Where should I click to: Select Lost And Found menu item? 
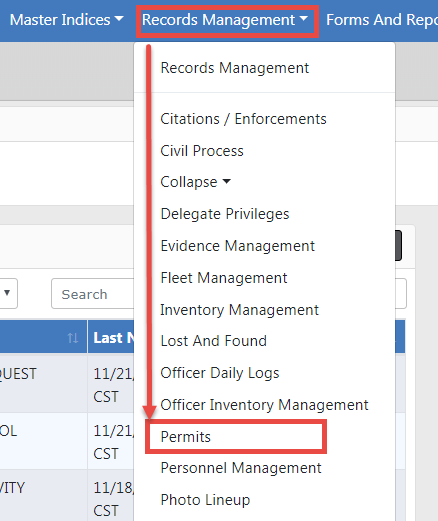tap(213, 341)
